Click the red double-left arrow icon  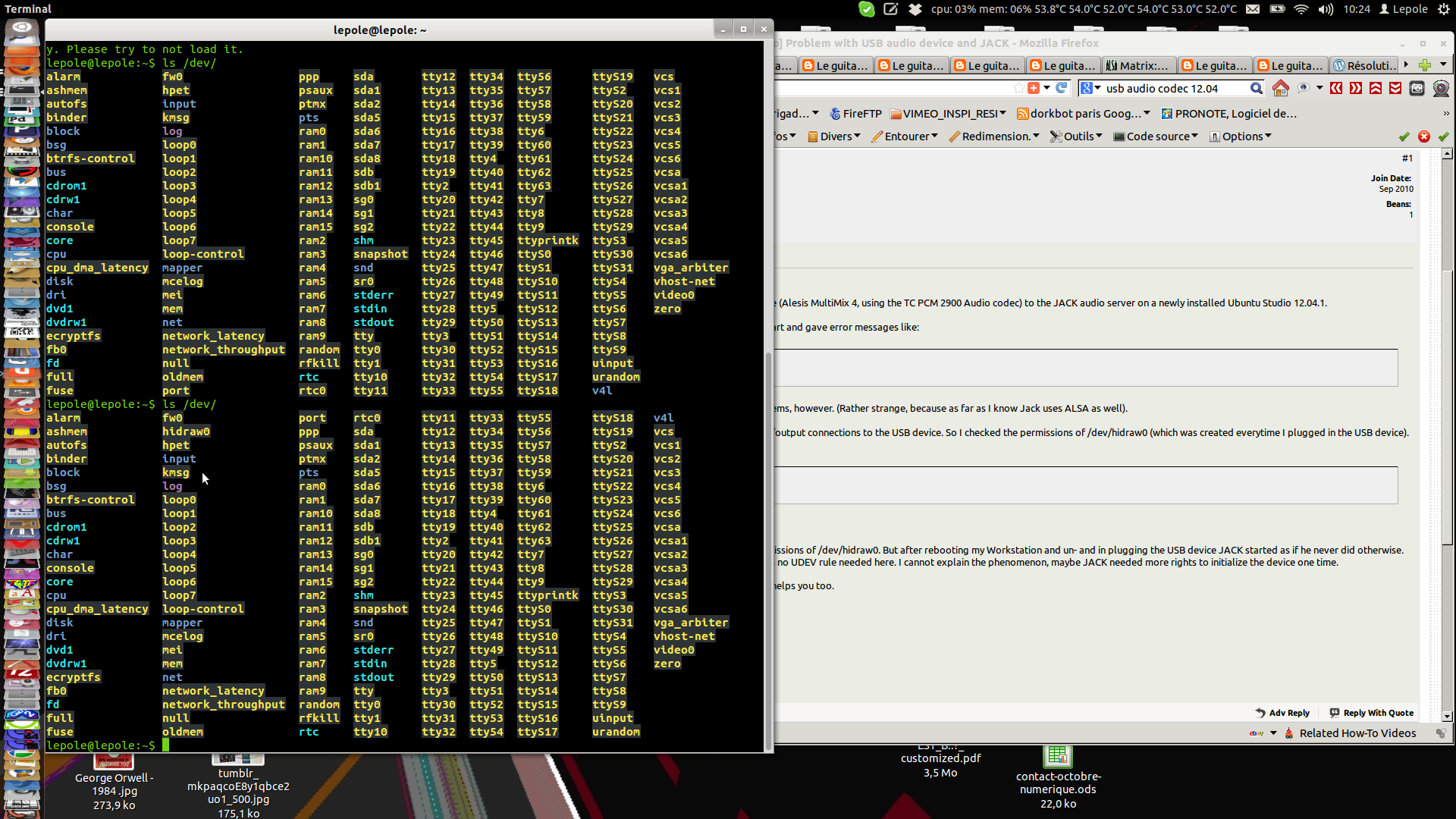(x=1336, y=89)
